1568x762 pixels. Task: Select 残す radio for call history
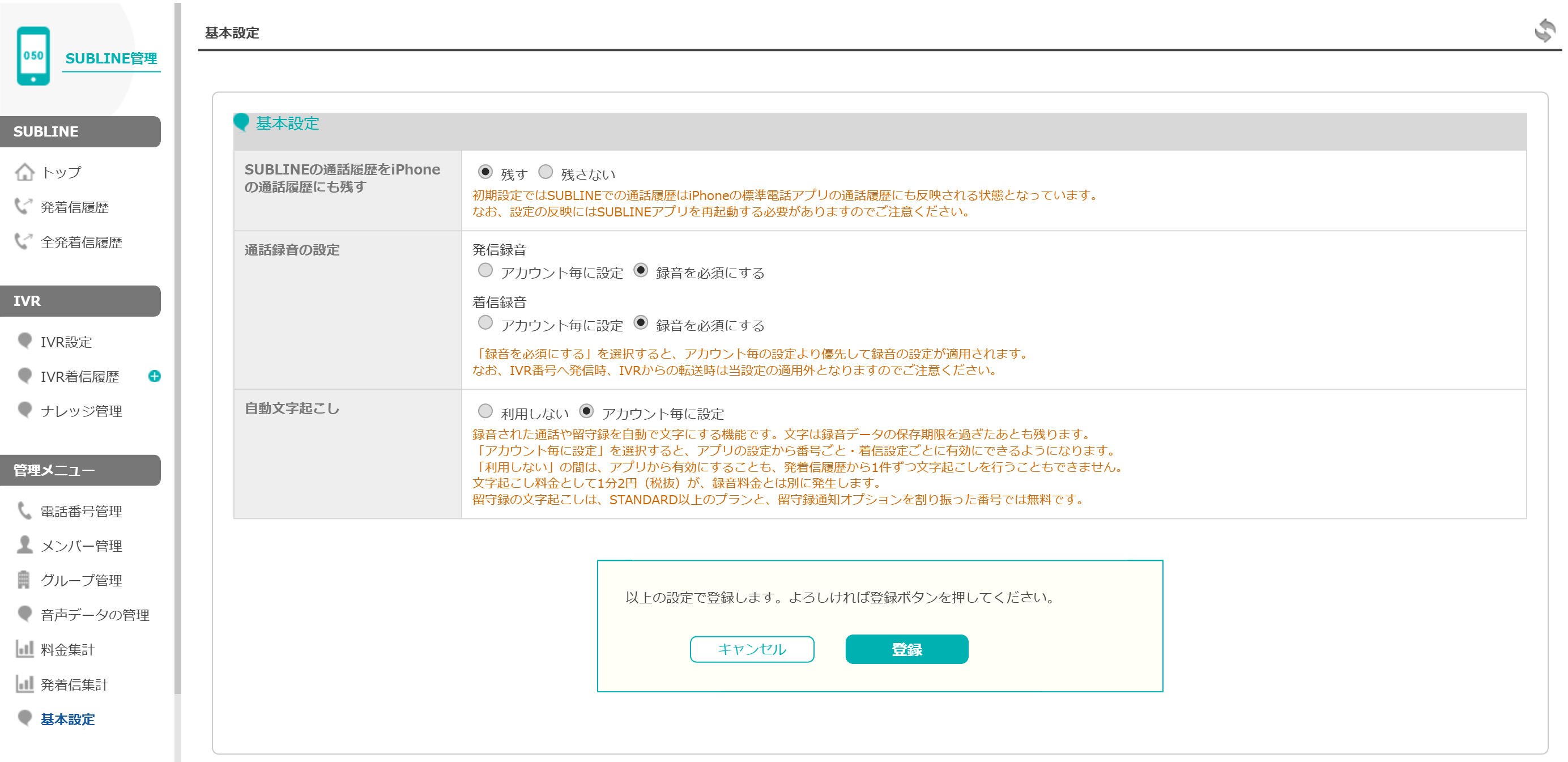pyautogui.click(x=485, y=172)
